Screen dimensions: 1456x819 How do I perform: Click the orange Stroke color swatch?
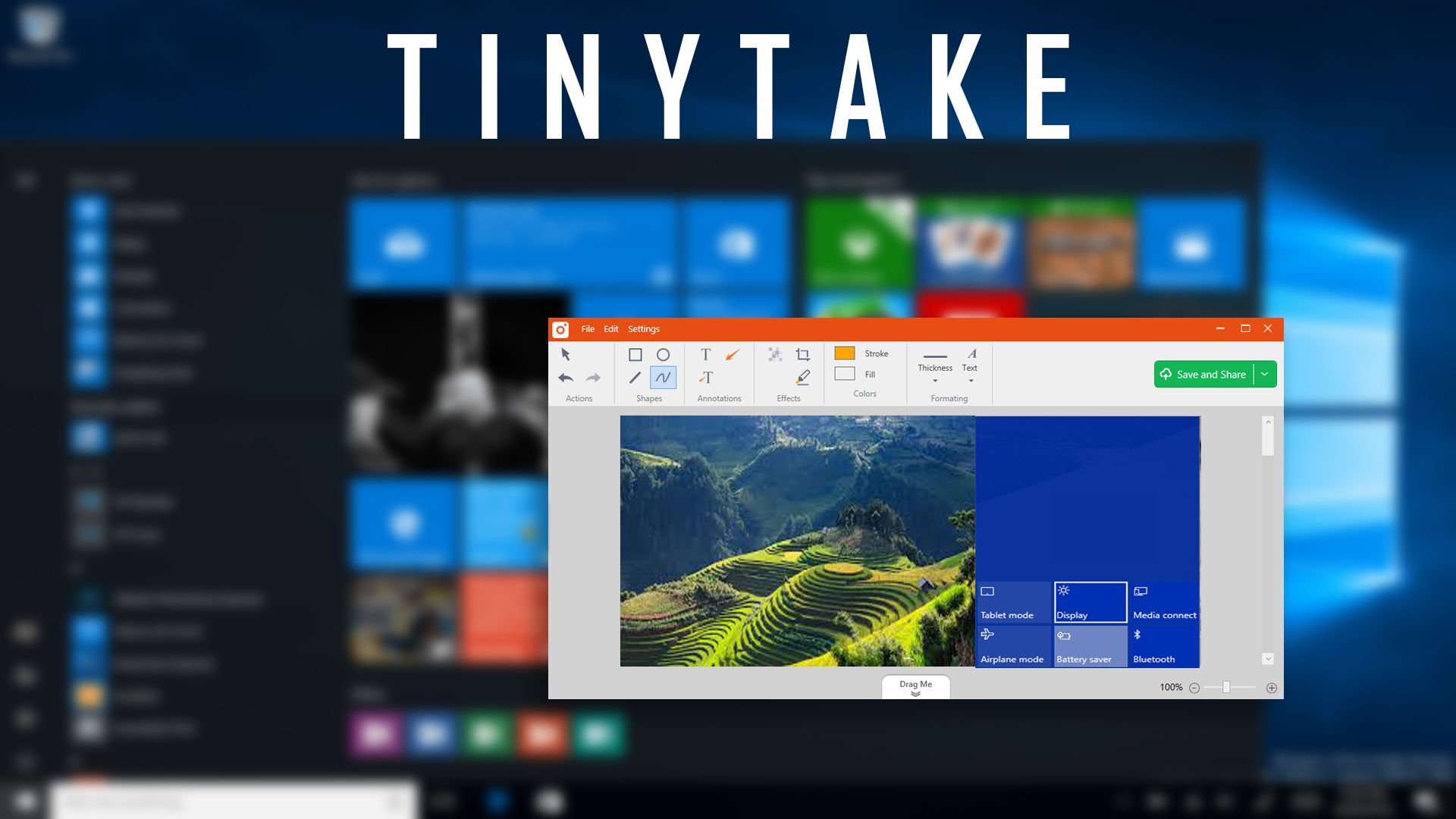pyautogui.click(x=845, y=353)
